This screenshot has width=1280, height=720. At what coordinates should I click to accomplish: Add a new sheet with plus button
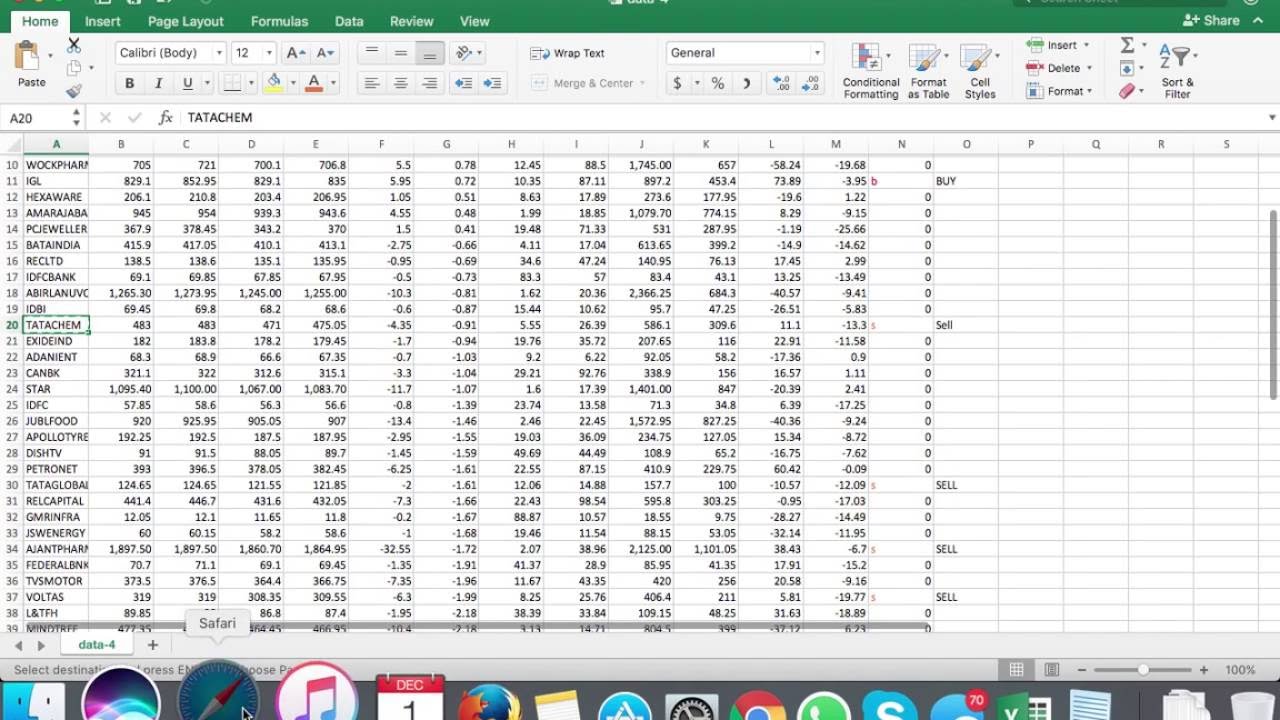click(153, 645)
